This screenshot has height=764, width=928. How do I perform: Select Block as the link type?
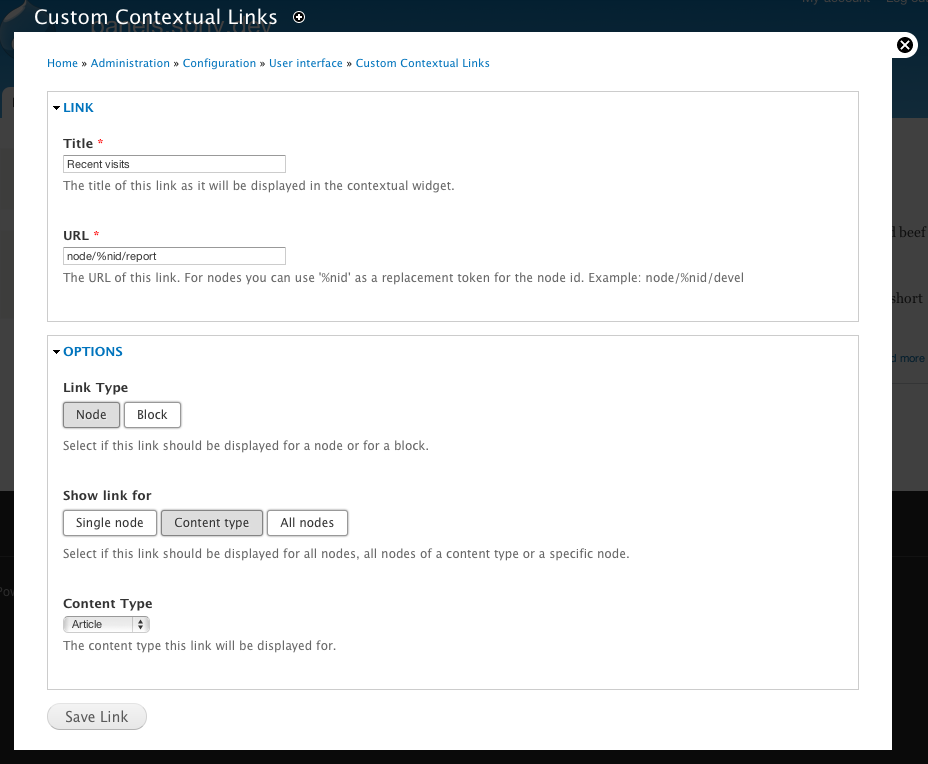pos(152,414)
